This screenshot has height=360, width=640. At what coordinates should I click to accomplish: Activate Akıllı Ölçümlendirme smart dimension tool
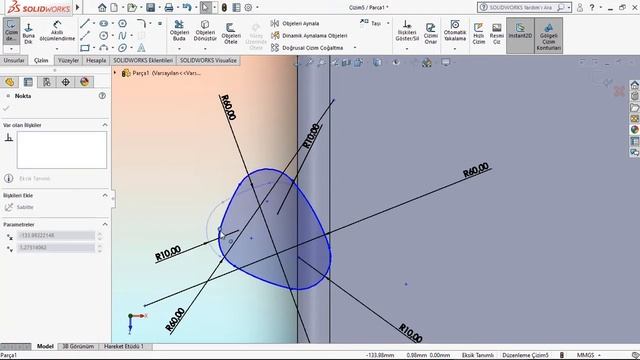57,31
